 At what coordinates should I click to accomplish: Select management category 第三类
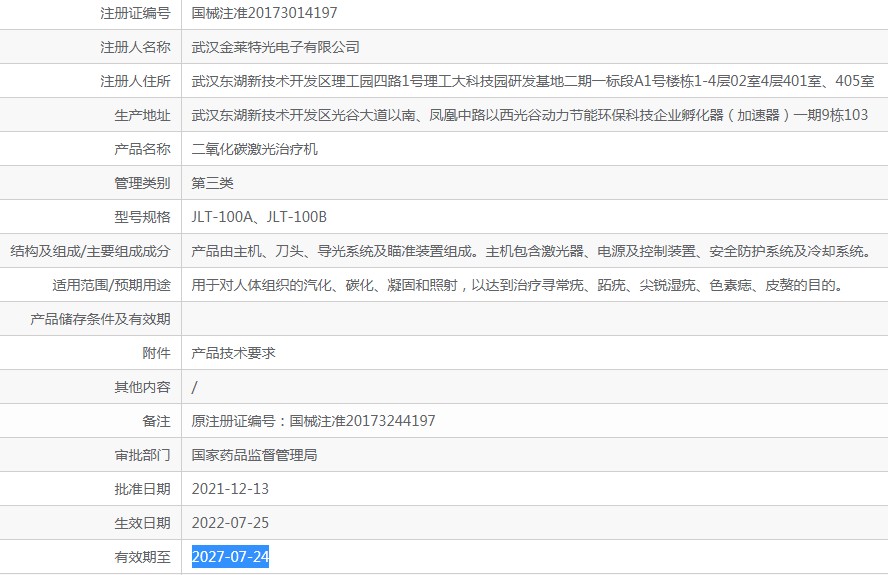coord(212,183)
